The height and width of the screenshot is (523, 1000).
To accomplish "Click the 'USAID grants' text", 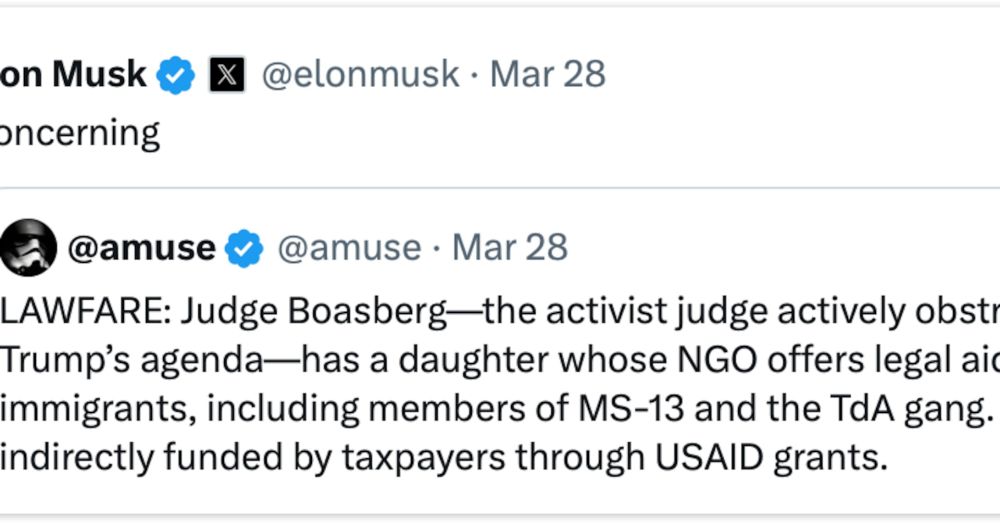I will (772, 458).
